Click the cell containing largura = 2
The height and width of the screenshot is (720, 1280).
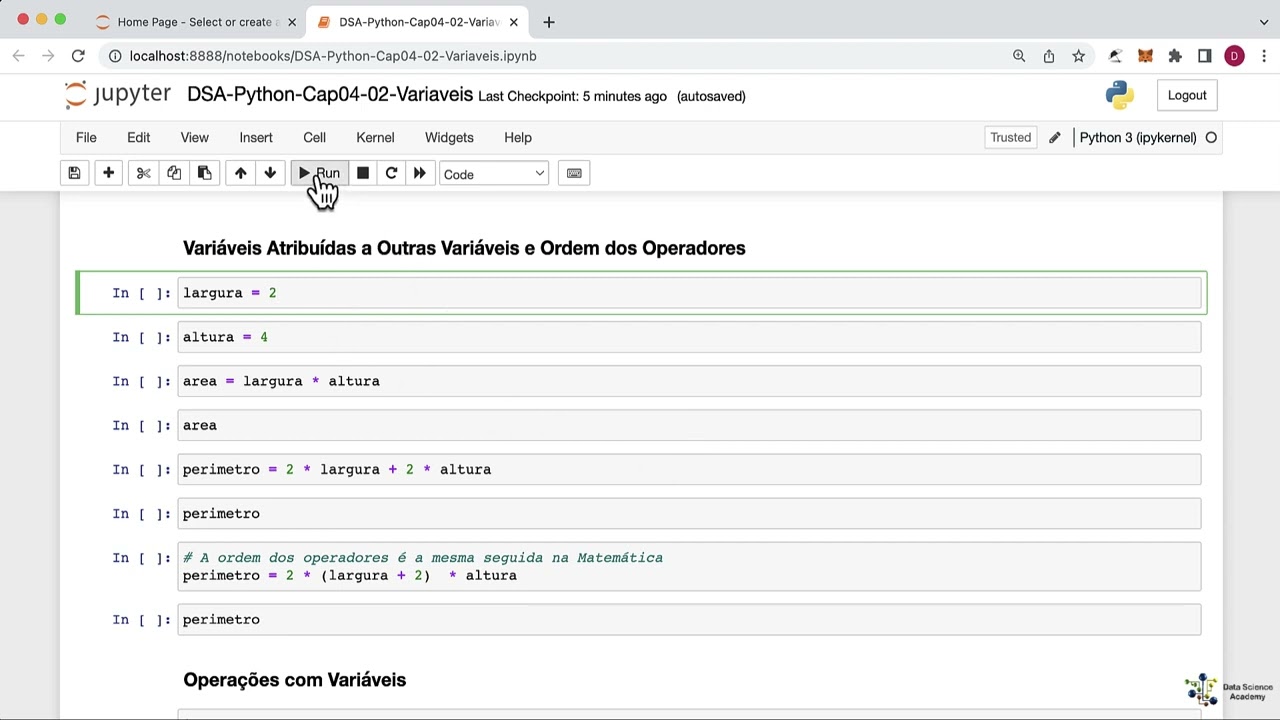click(x=690, y=293)
